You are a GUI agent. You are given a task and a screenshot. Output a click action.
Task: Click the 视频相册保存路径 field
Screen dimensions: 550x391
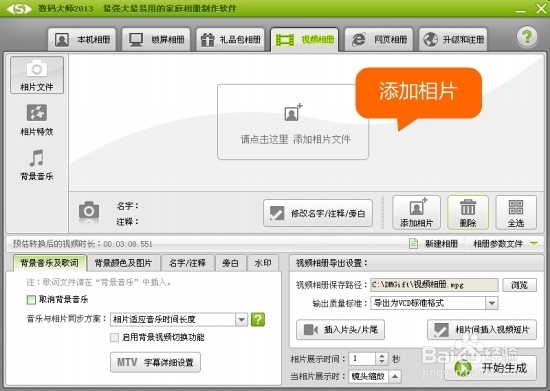point(434,285)
